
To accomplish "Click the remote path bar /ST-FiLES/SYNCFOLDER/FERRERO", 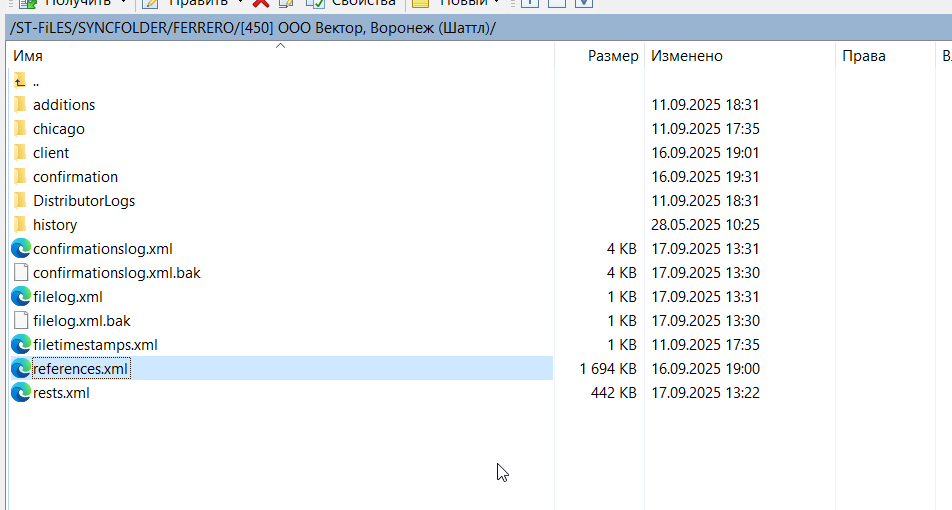I will [x=476, y=29].
